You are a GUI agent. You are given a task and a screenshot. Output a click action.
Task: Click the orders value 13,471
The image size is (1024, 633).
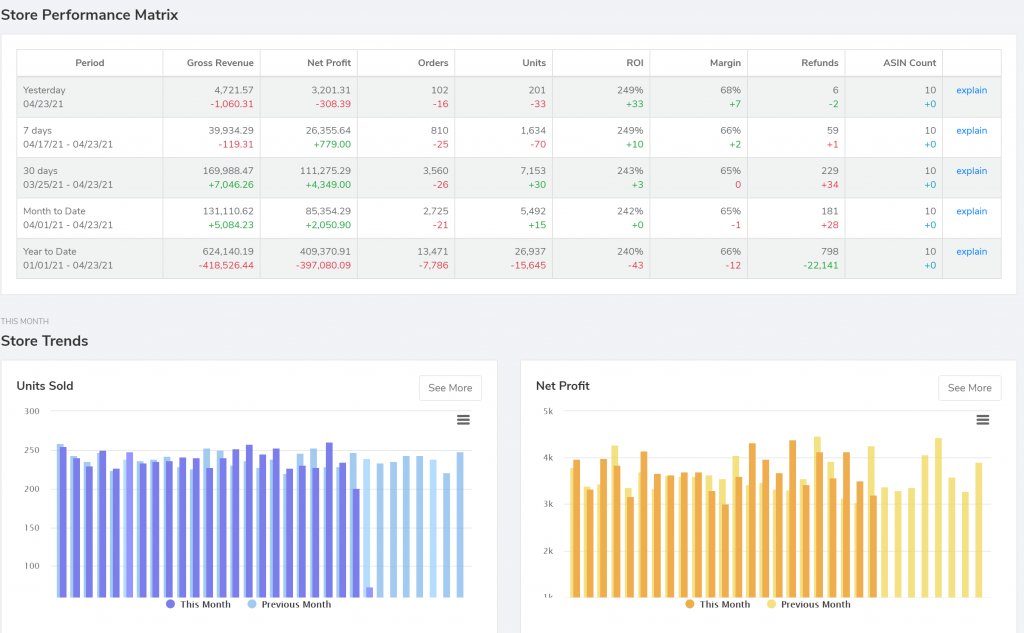point(432,252)
